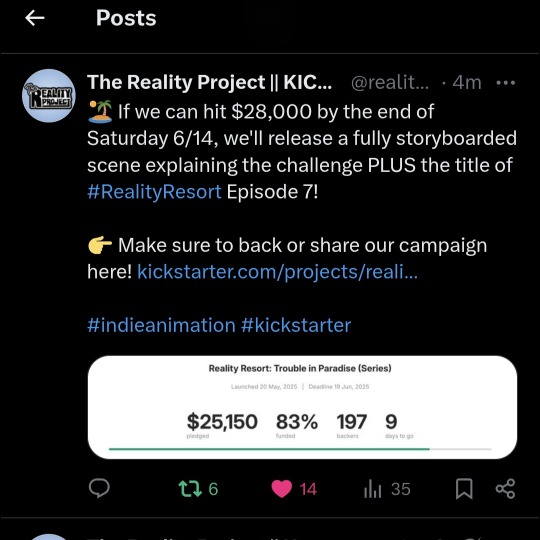540x540 pixels.
Task: Open the kickstarter.com campaign link
Action: point(277,272)
